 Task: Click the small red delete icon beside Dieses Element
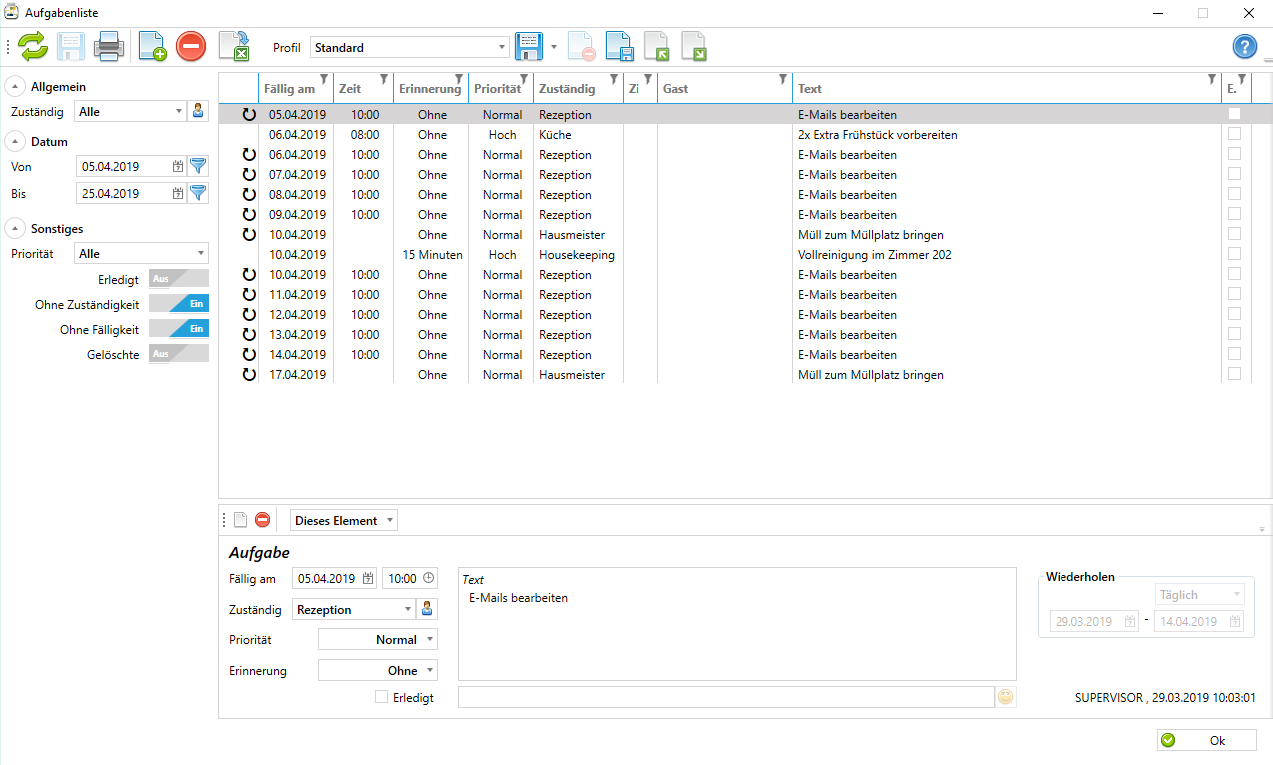tap(262, 520)
